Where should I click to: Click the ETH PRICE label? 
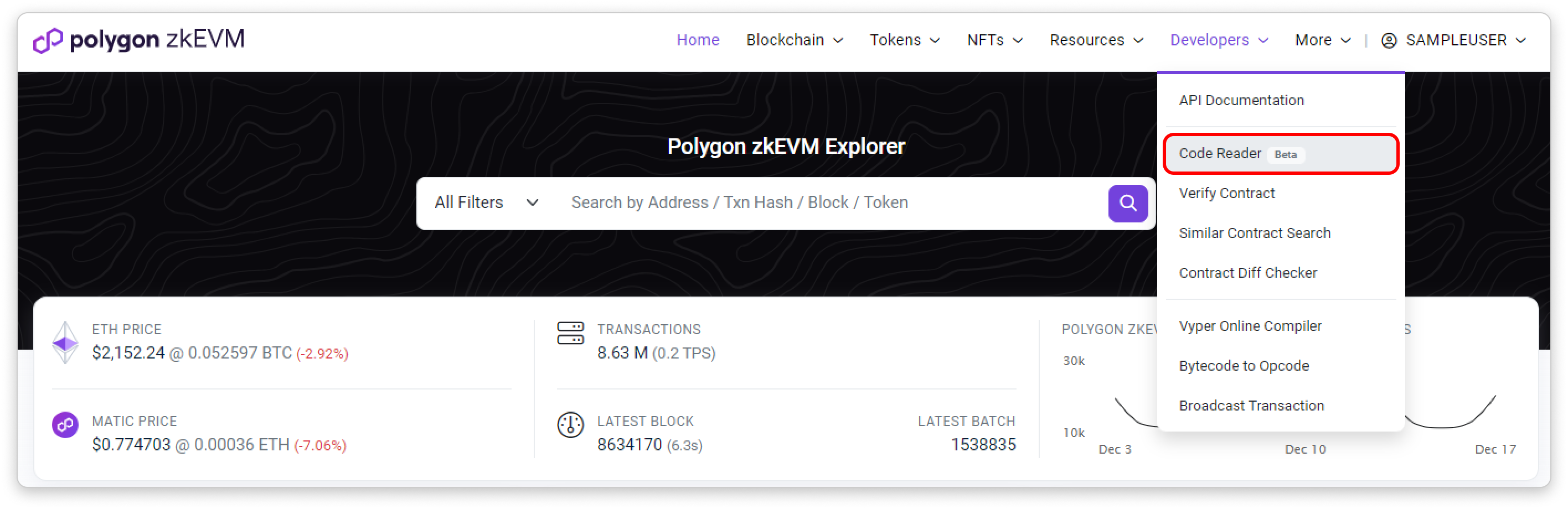coord(126,330)
